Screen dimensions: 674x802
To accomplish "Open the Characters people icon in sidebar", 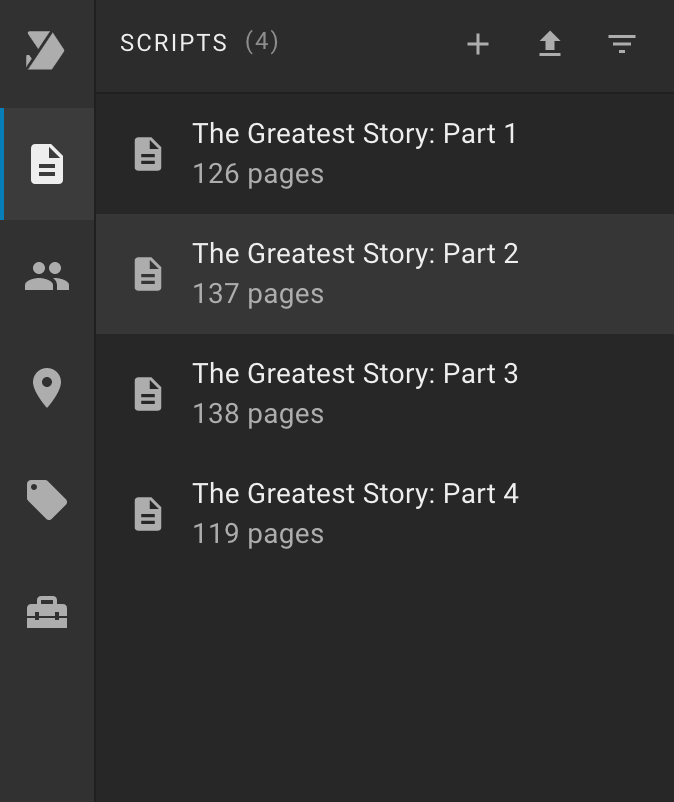I will [x=47, y=276].
